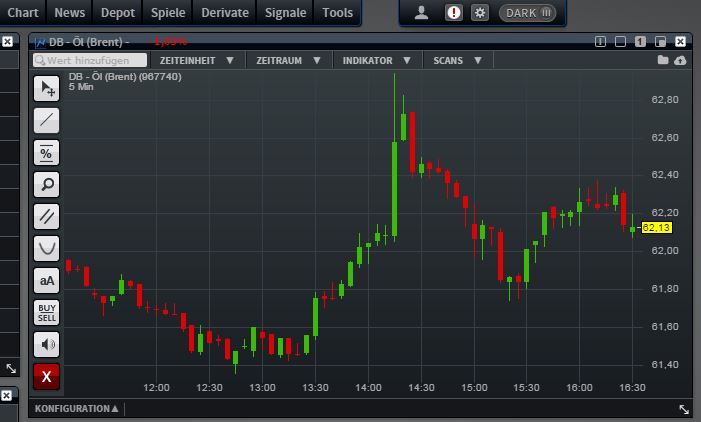
Task: Open the Spiele menu
Action: click(x=168, y=13)
